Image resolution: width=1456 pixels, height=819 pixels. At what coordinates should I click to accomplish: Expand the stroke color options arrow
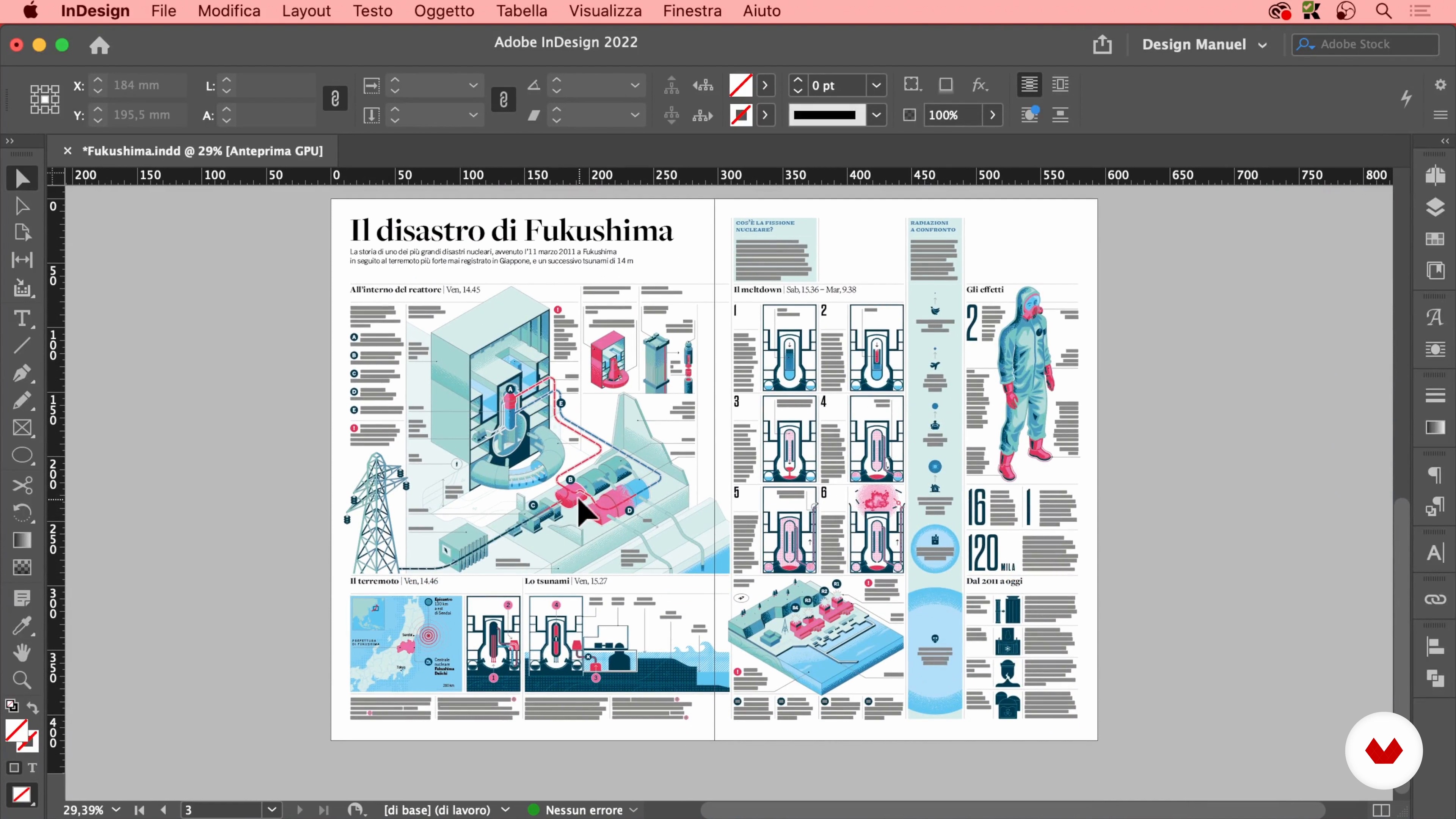[765, 115]
